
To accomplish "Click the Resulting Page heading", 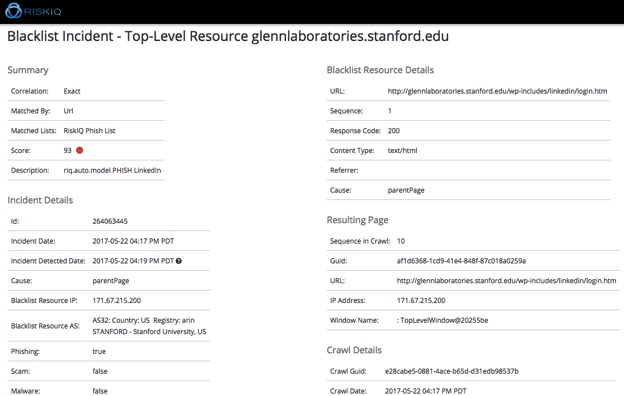I will tap(357, 220).
